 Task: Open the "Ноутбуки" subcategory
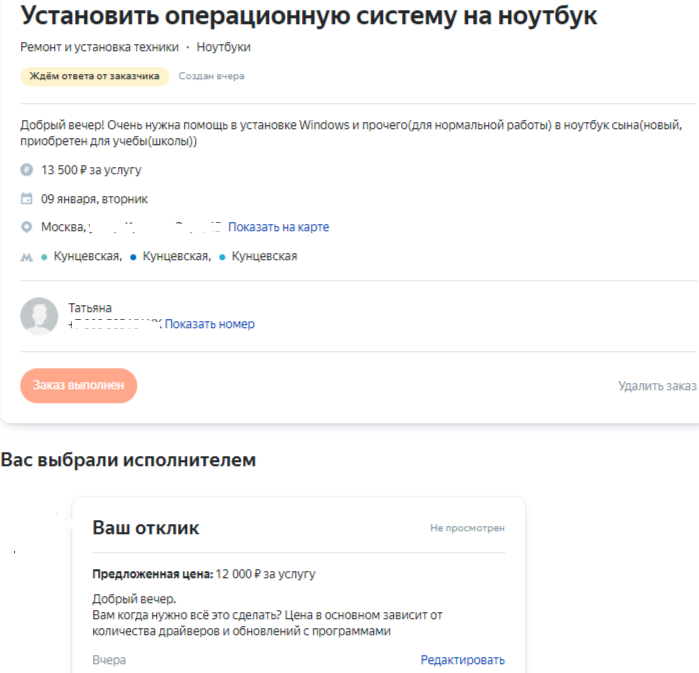click(x=224, y=47)
